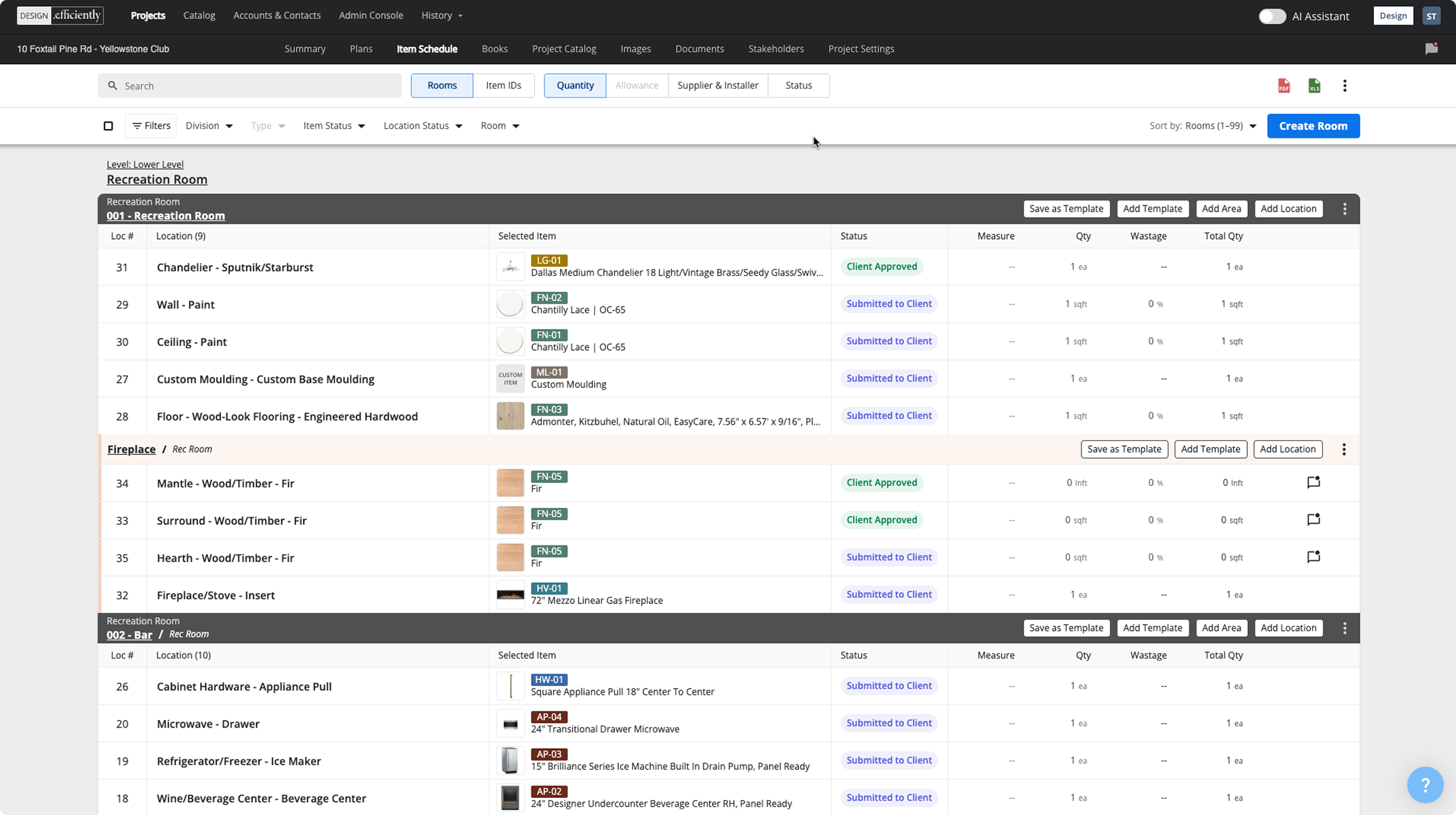
Task: Open the toolbar three-dot options menu
Action: click(x=1345, y=86)
